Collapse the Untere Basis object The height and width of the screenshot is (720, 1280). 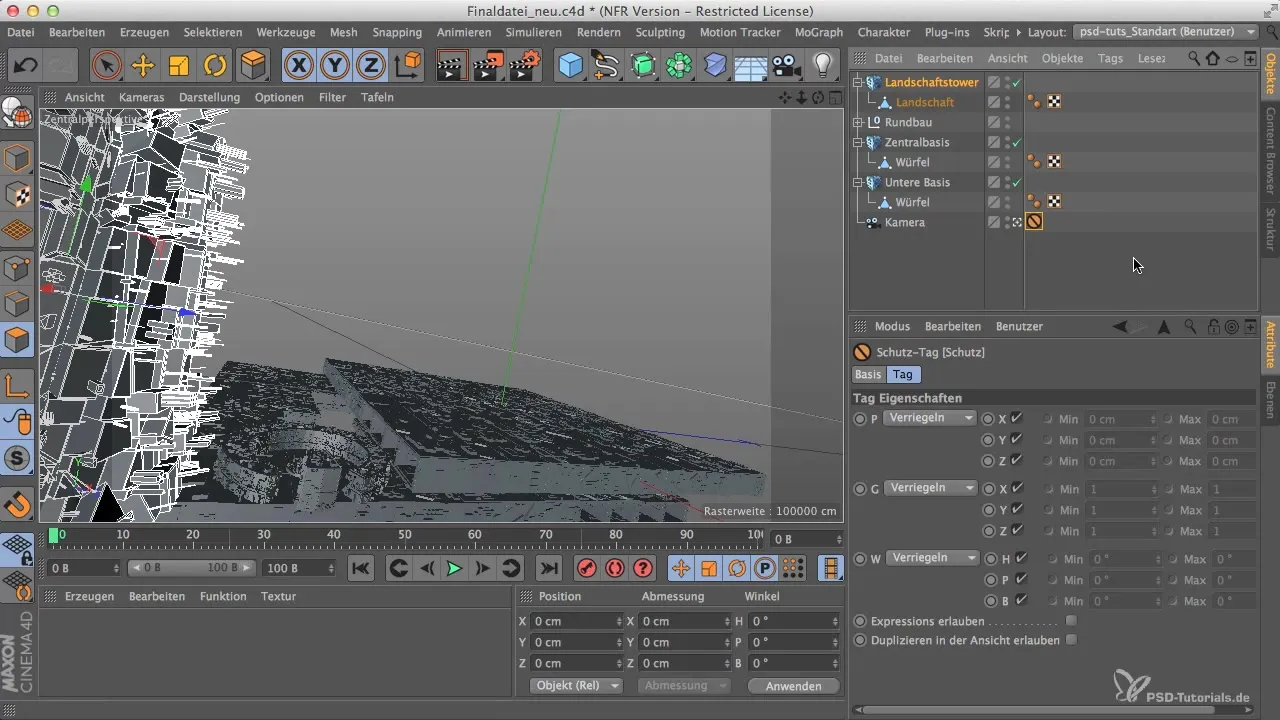coord(857,182)
